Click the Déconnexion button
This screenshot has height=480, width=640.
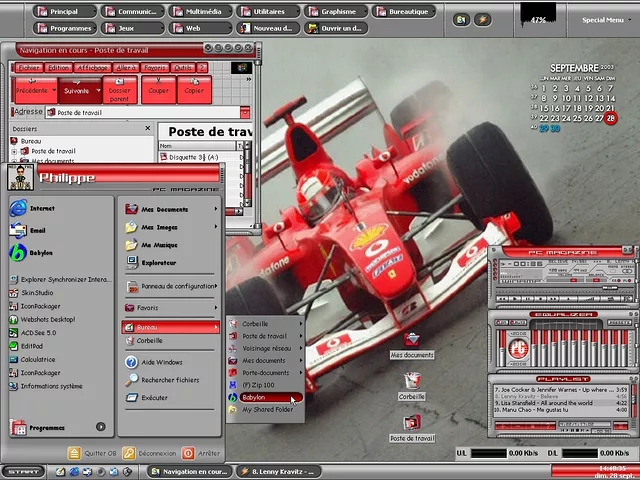[150, 453]
